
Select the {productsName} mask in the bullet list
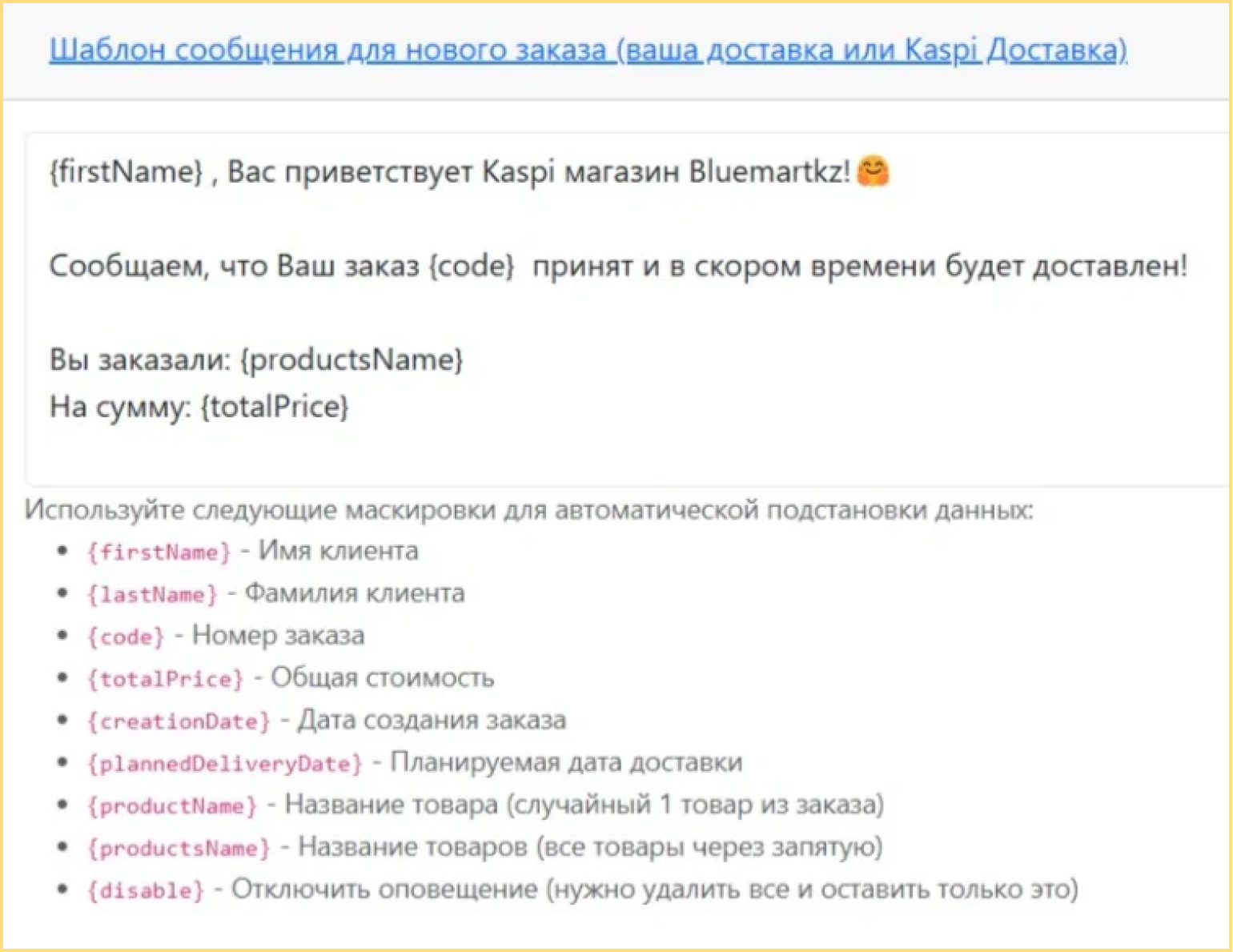point(179,848)
